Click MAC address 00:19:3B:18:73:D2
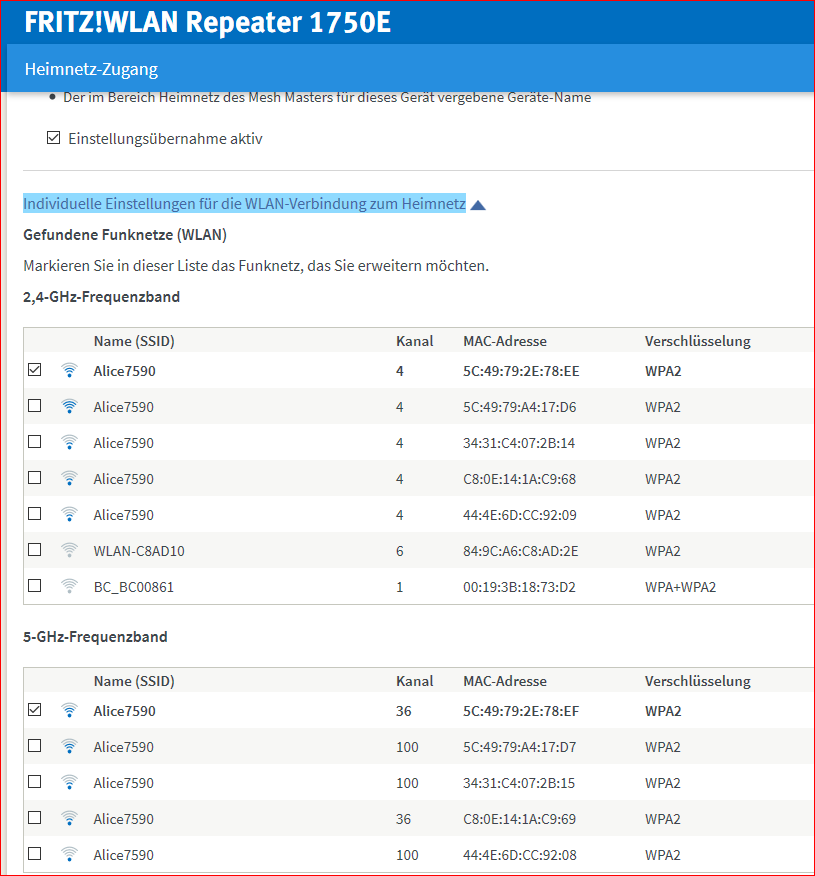 tap(519, 587)
